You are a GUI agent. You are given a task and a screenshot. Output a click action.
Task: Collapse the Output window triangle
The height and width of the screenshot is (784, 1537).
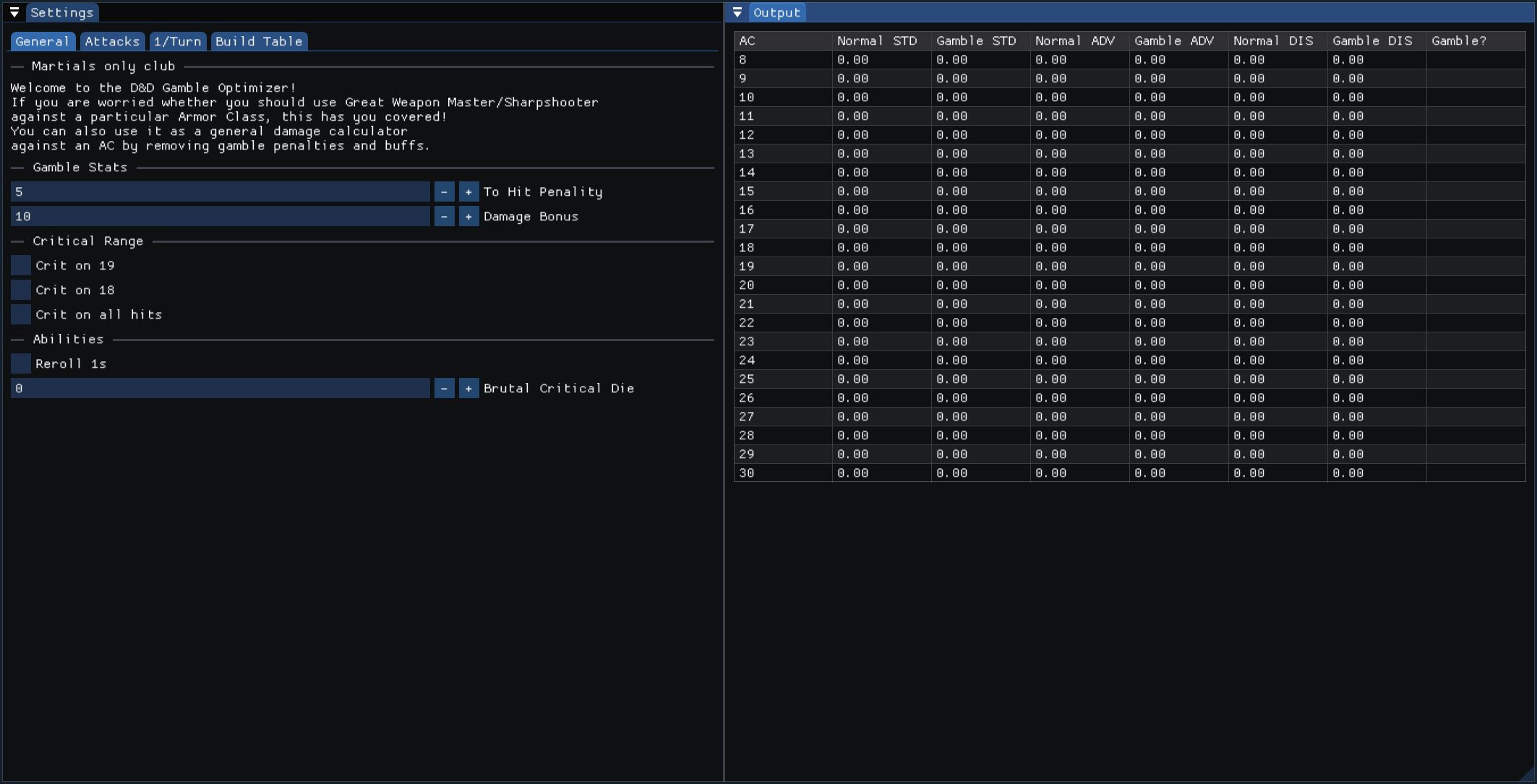[737, 12]
